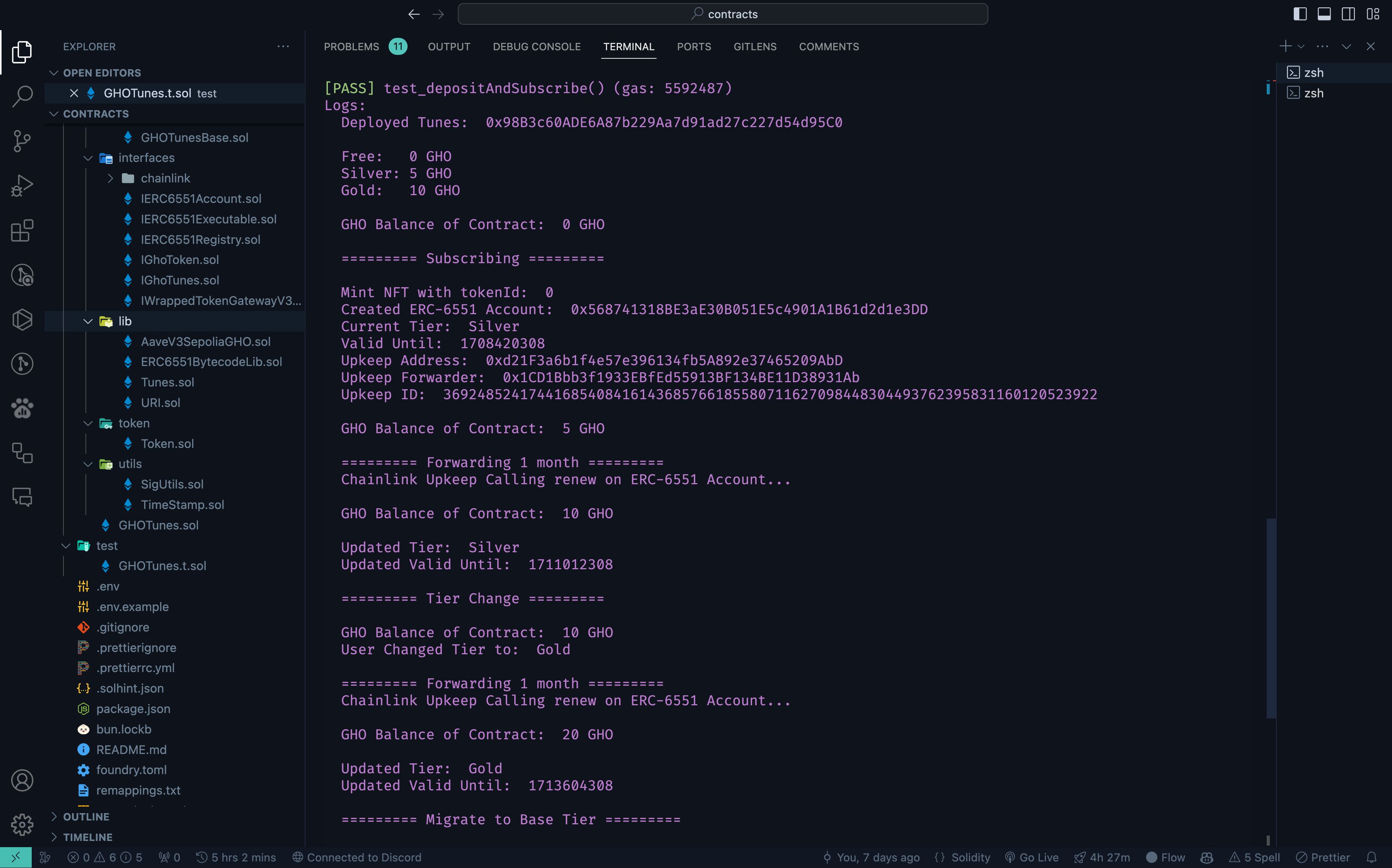Screen dimensions: 1392x868
Task: Switch to the PROBLEMS tab
Action: [352, 46]
